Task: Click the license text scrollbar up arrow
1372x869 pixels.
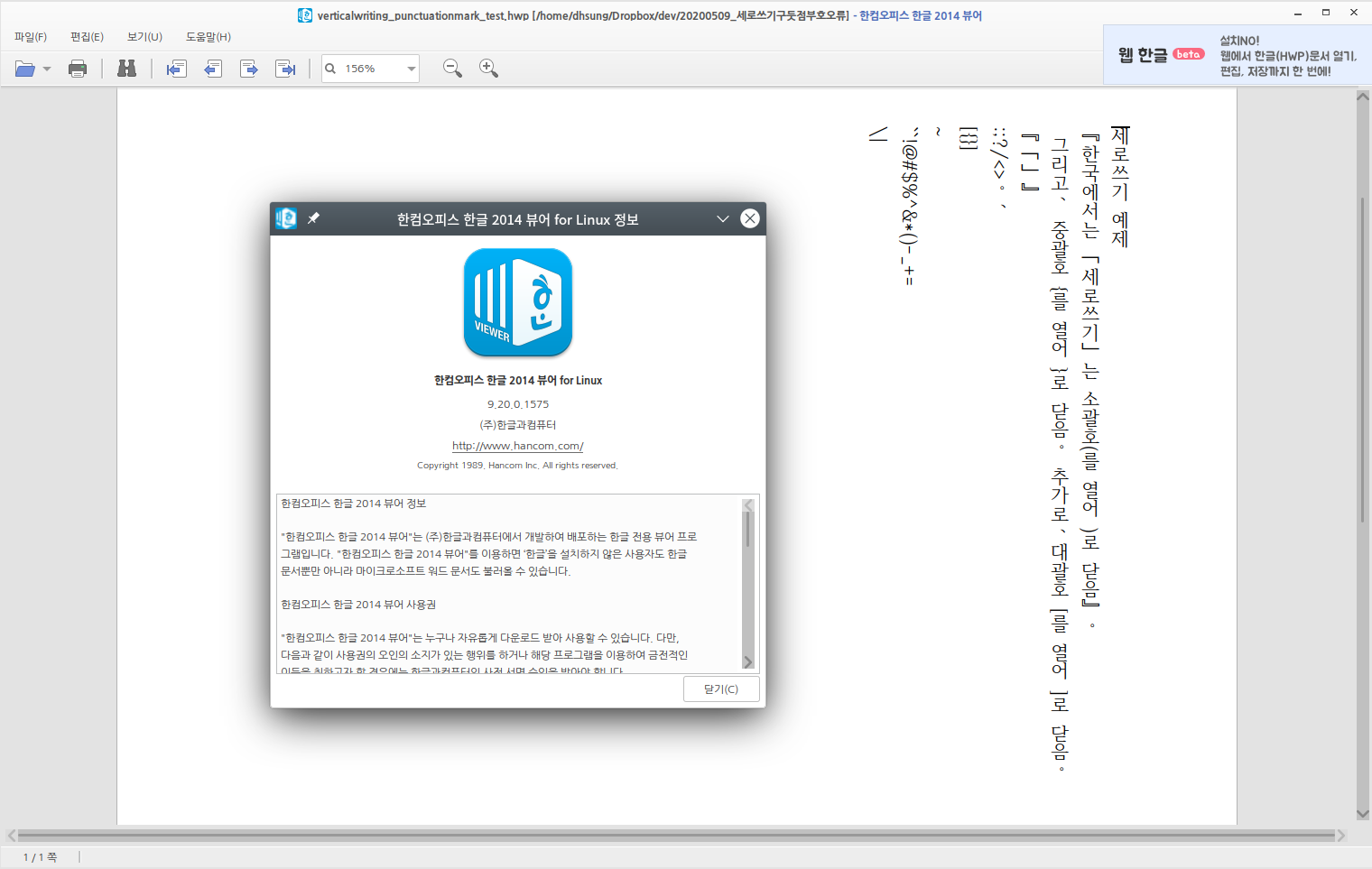Action: (x=748, y=505)
